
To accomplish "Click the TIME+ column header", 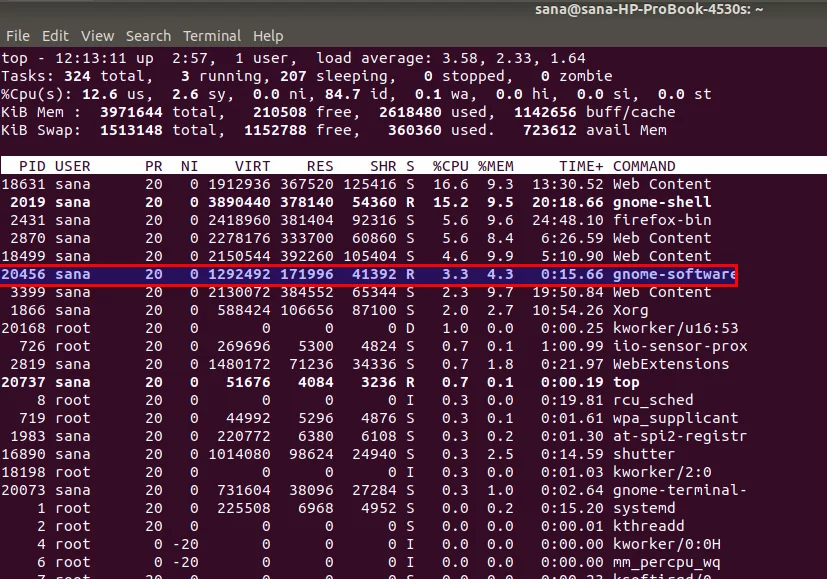I will 581,166.
